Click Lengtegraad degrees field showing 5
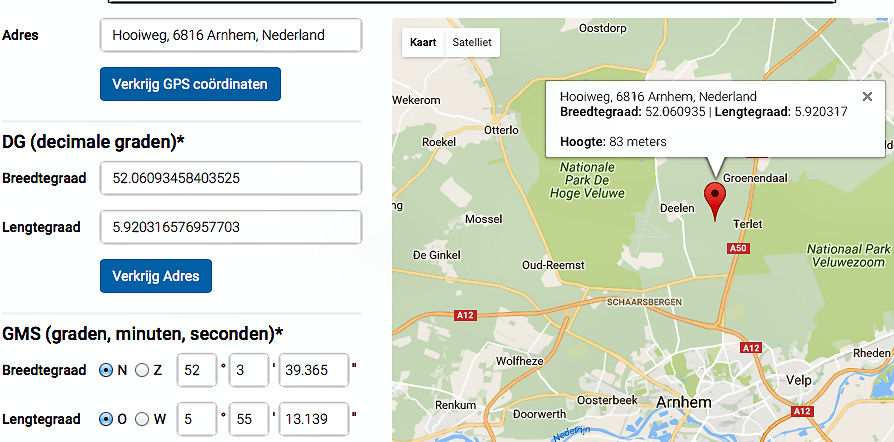894x442 pixels. (197, 419)
